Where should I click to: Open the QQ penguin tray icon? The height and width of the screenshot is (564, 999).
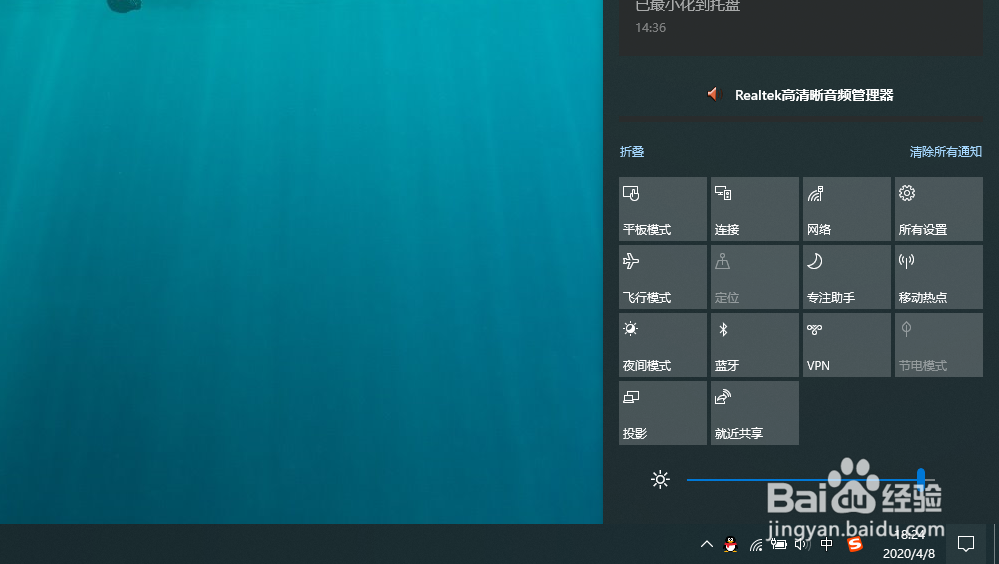click(x=731, y=544)
